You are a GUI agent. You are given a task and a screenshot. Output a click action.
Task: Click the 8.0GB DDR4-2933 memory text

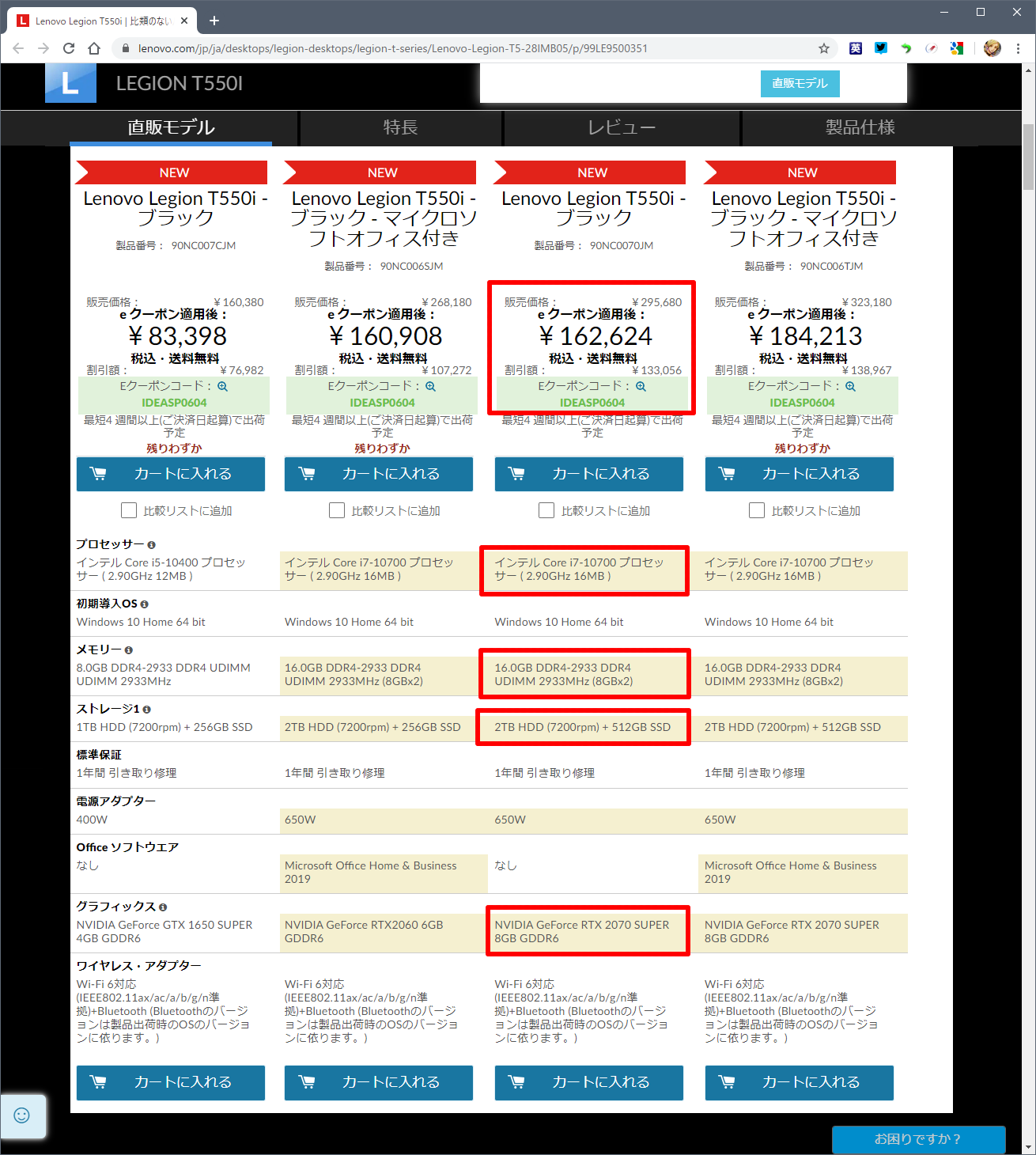pyautogui.click(x=163, y=675)
